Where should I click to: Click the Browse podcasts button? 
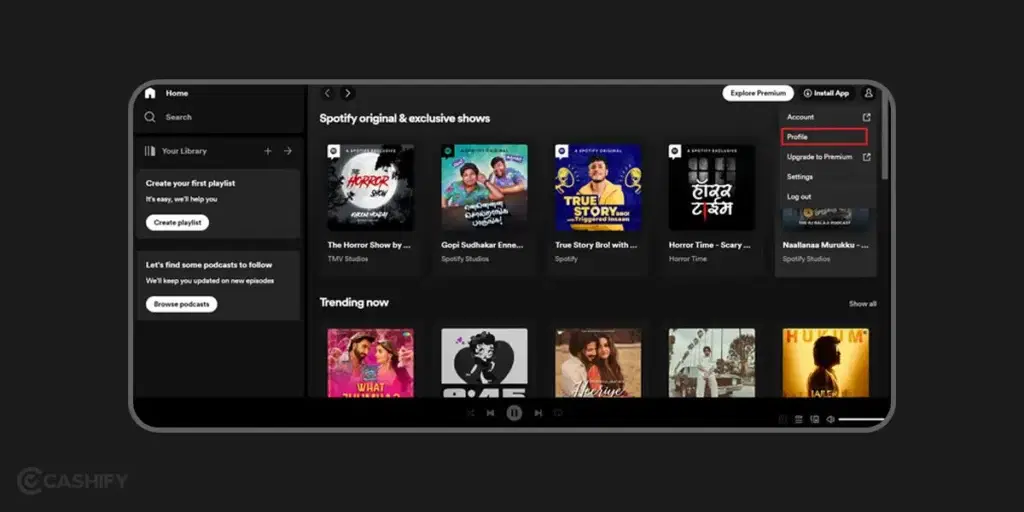[x=182, y=304]
